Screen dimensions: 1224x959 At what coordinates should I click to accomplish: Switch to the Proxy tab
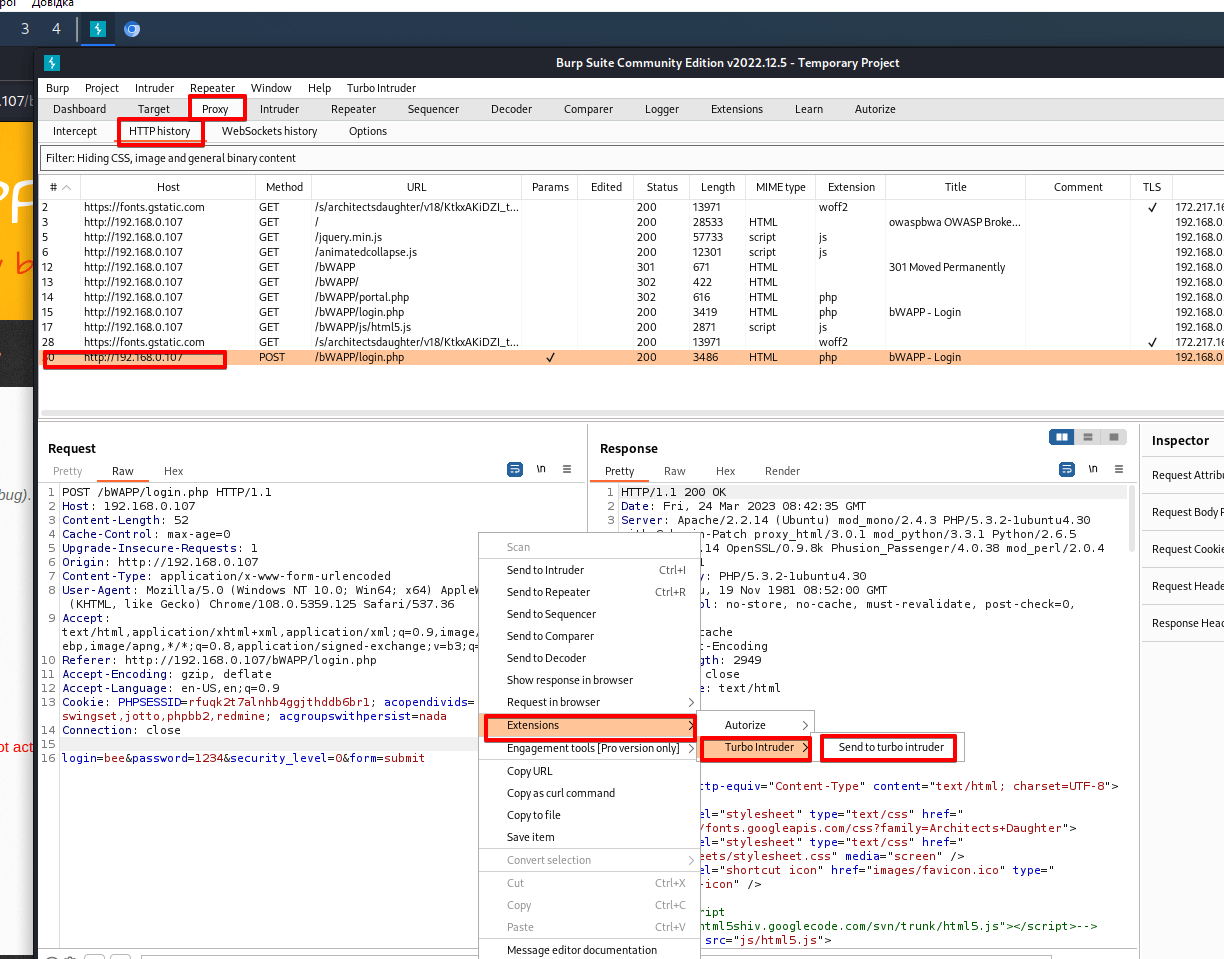(215, 109)
